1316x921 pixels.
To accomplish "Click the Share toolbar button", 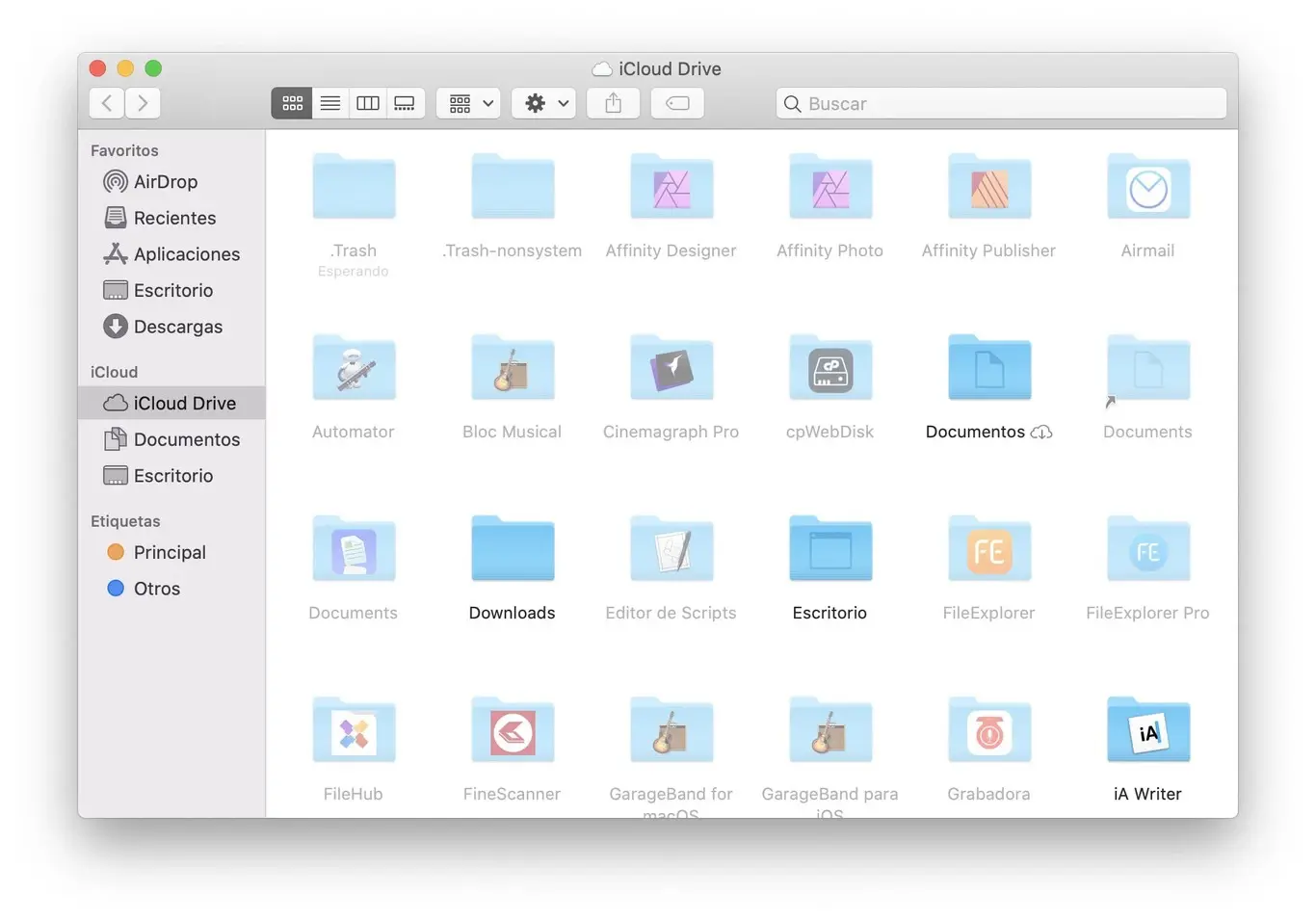I will point(613,103).
